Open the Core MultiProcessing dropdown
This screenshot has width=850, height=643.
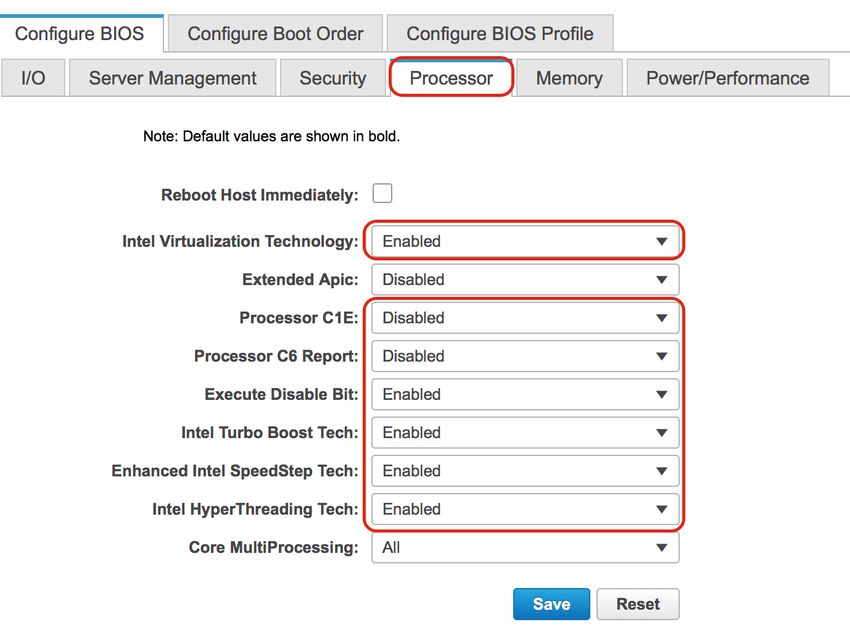pos(525,548)
